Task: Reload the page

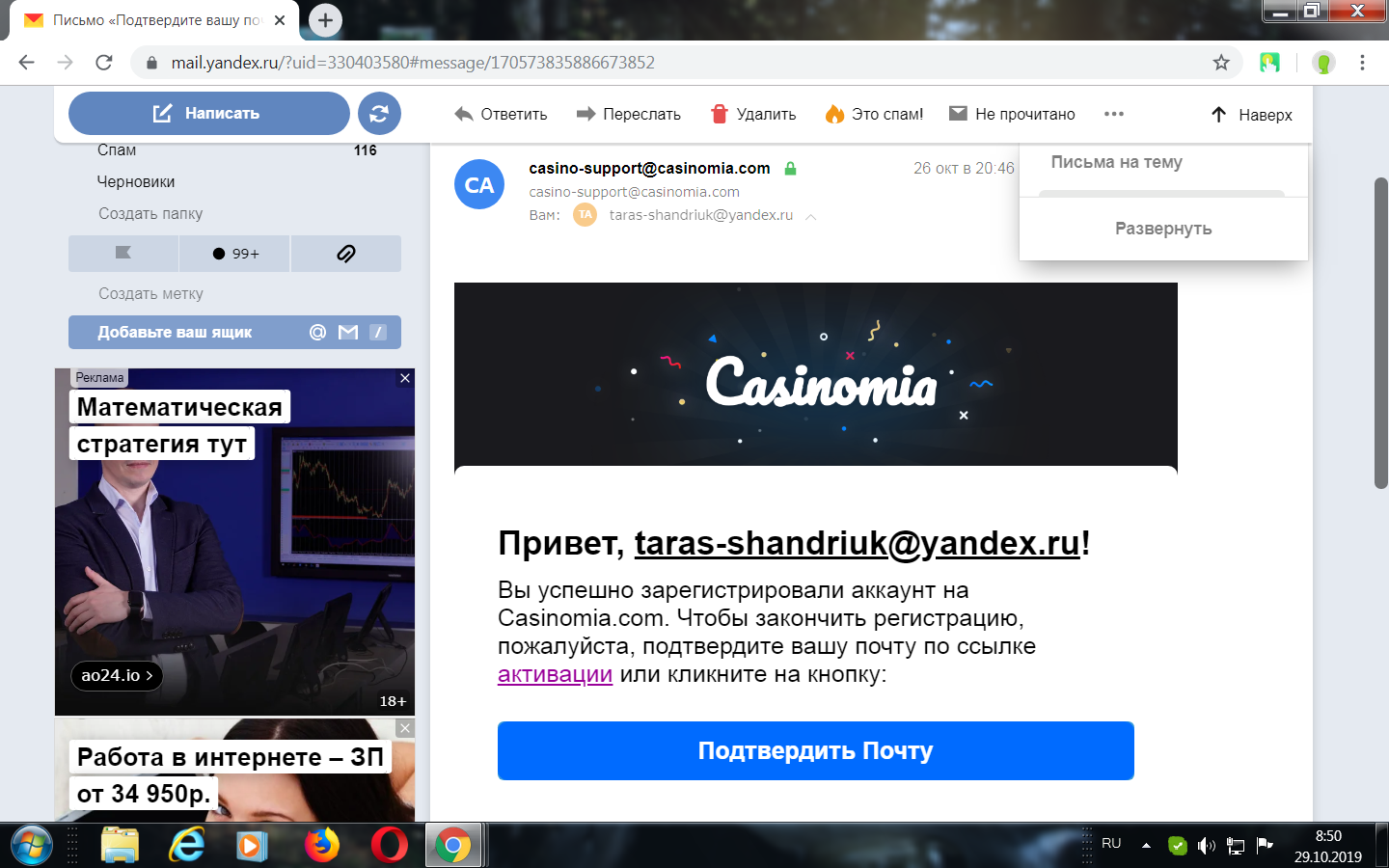Action: (x=104, y=63)
